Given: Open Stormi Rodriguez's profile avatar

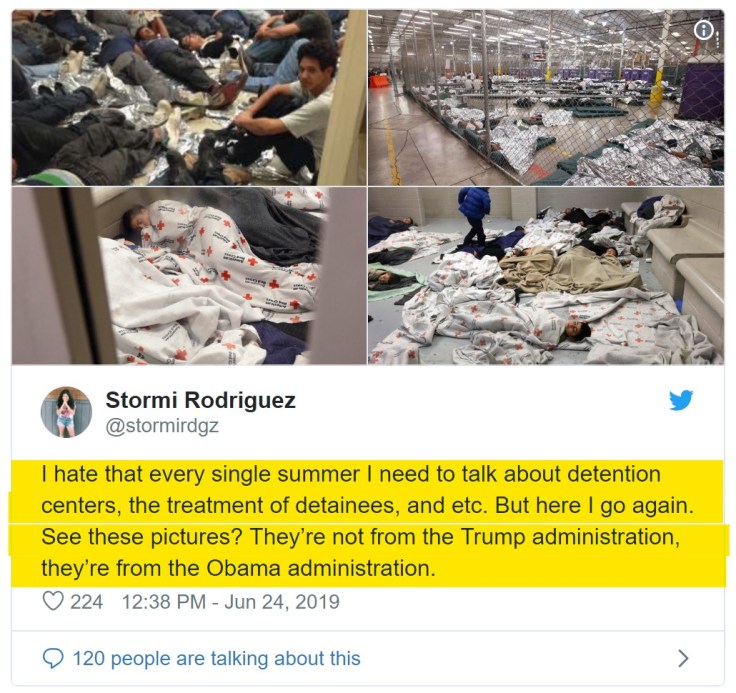Looking at the screenshot, I should point(66,412).
